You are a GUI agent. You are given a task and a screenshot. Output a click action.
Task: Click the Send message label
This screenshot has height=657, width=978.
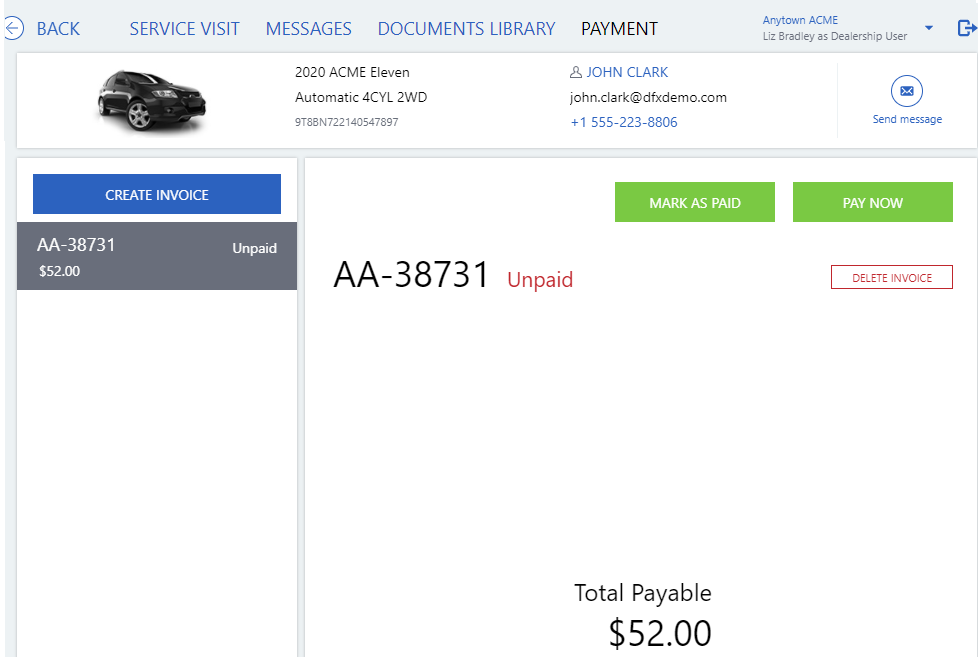907,118
